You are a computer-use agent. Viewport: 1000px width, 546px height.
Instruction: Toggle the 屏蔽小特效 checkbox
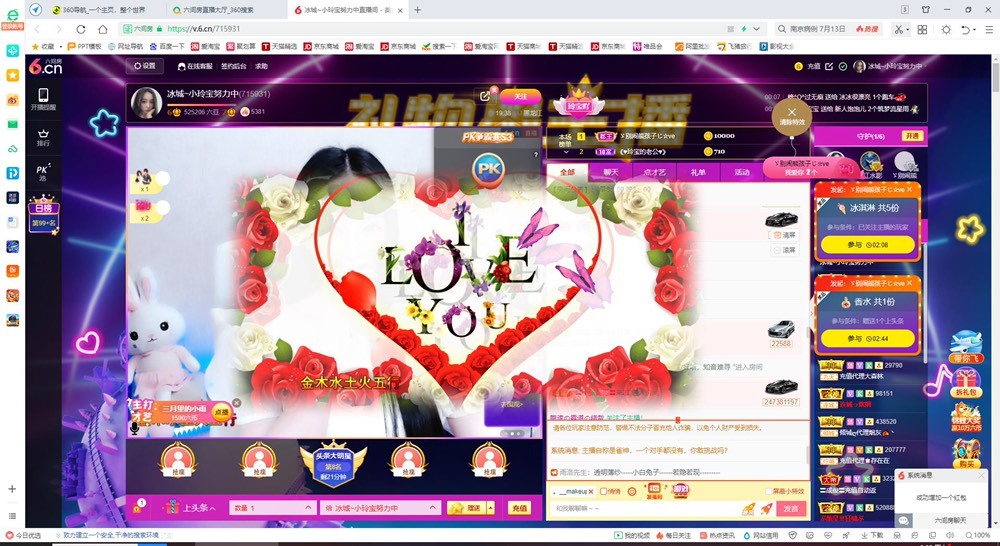click(x=768, y=491)
